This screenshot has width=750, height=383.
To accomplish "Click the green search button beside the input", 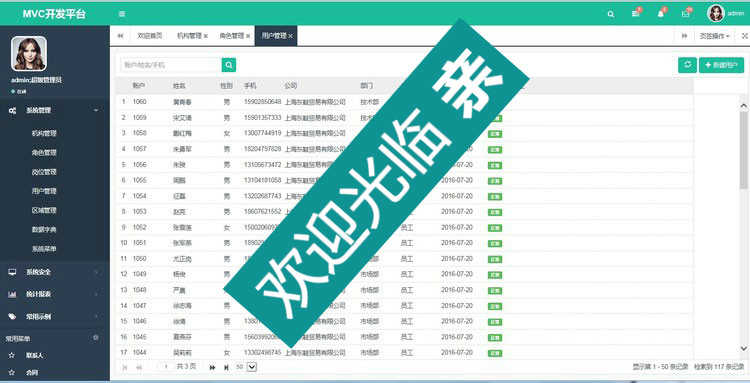I will 229,65.
